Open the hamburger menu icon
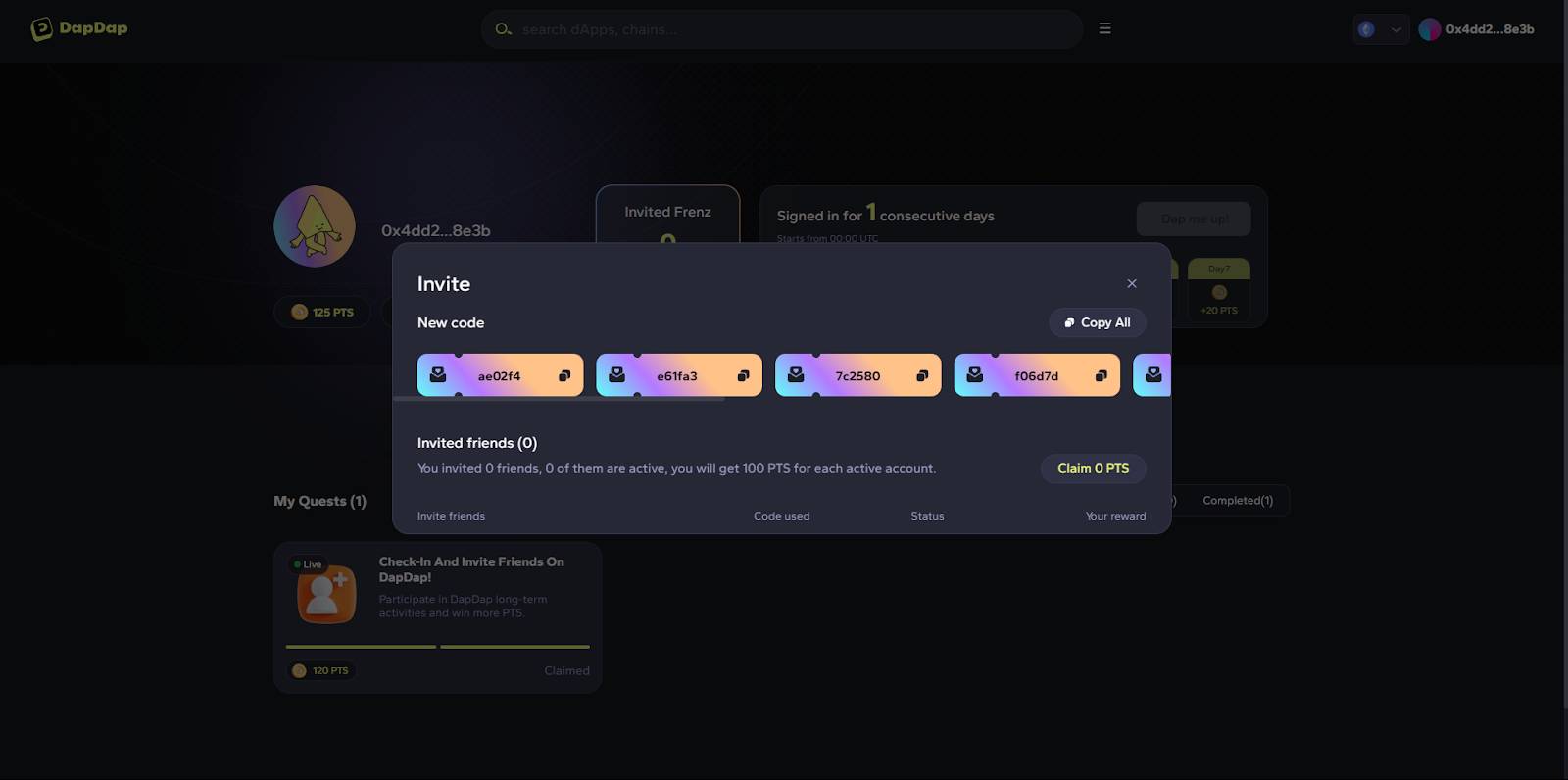This screenshot has height=780, width=1568. point(1104,28)
